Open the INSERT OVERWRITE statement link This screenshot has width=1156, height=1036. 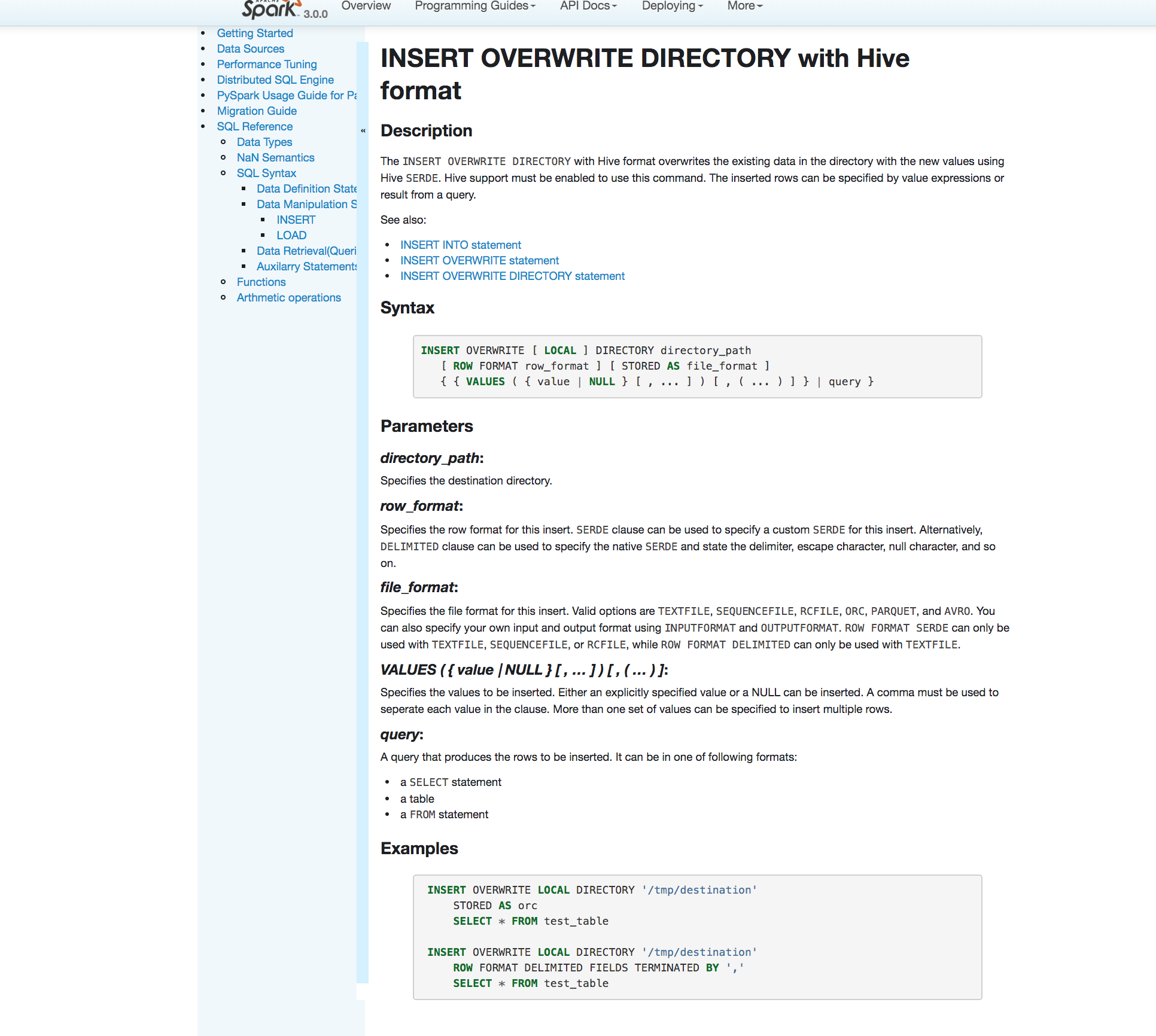tap(479, 260)
